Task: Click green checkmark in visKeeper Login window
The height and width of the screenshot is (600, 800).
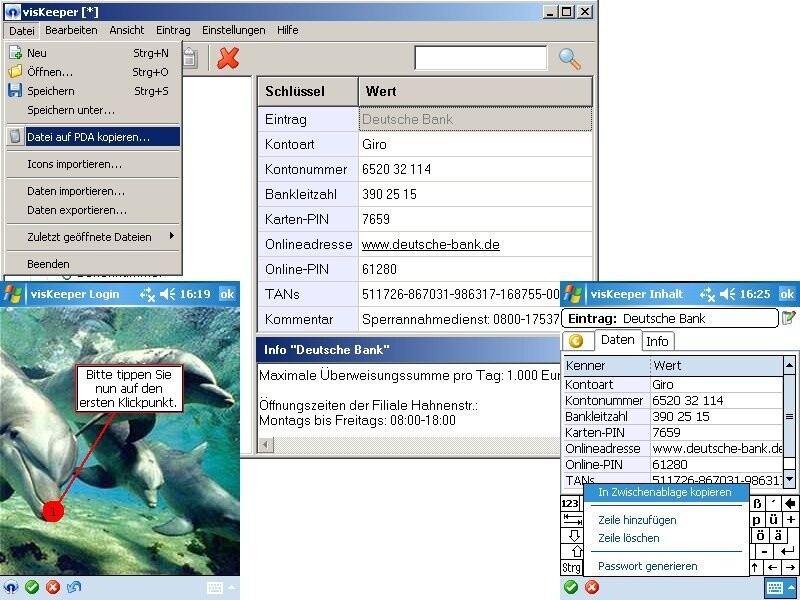Action: [x=32, y=587]
